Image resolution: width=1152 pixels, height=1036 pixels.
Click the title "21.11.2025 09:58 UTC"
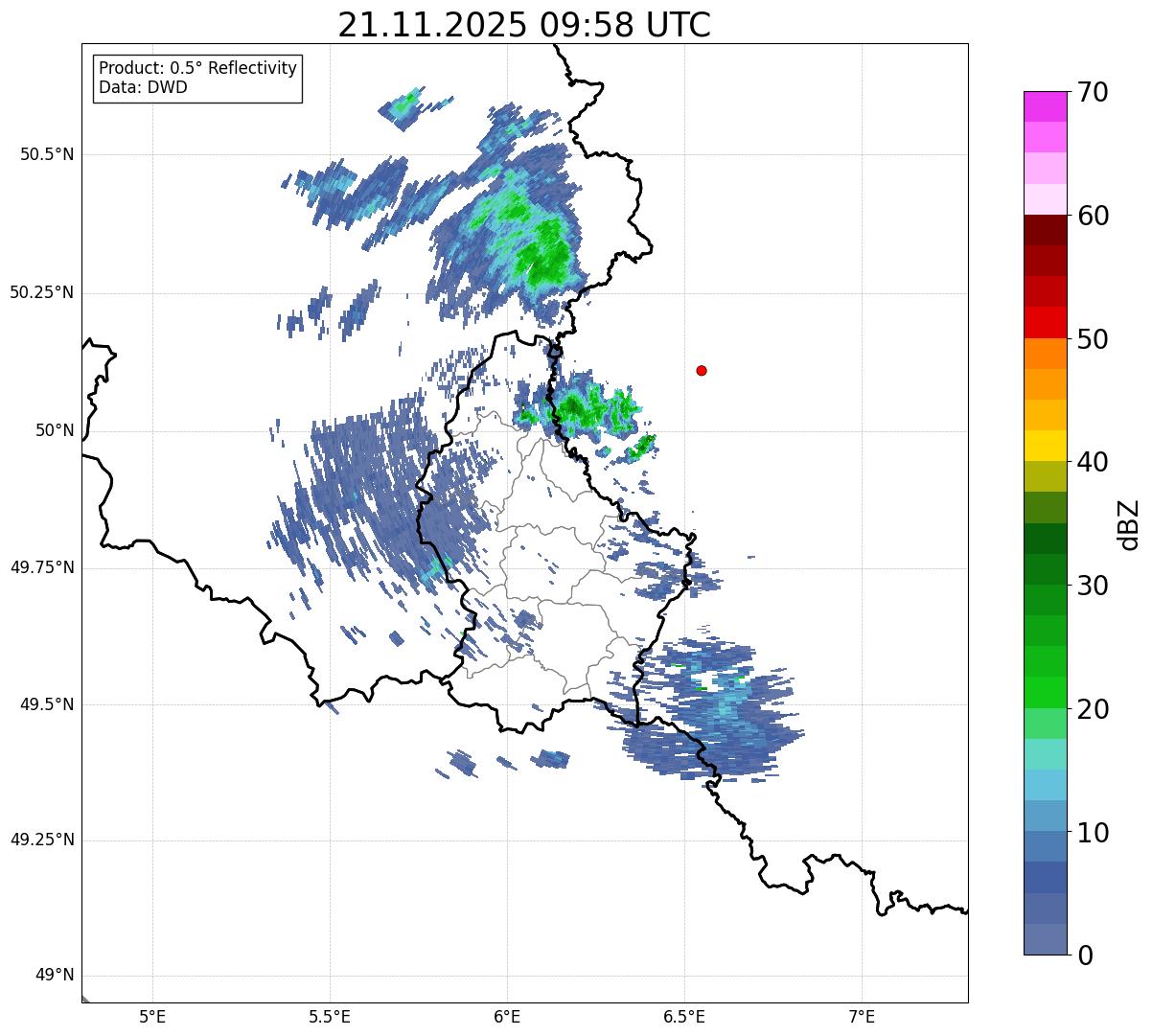pos(524,25)
